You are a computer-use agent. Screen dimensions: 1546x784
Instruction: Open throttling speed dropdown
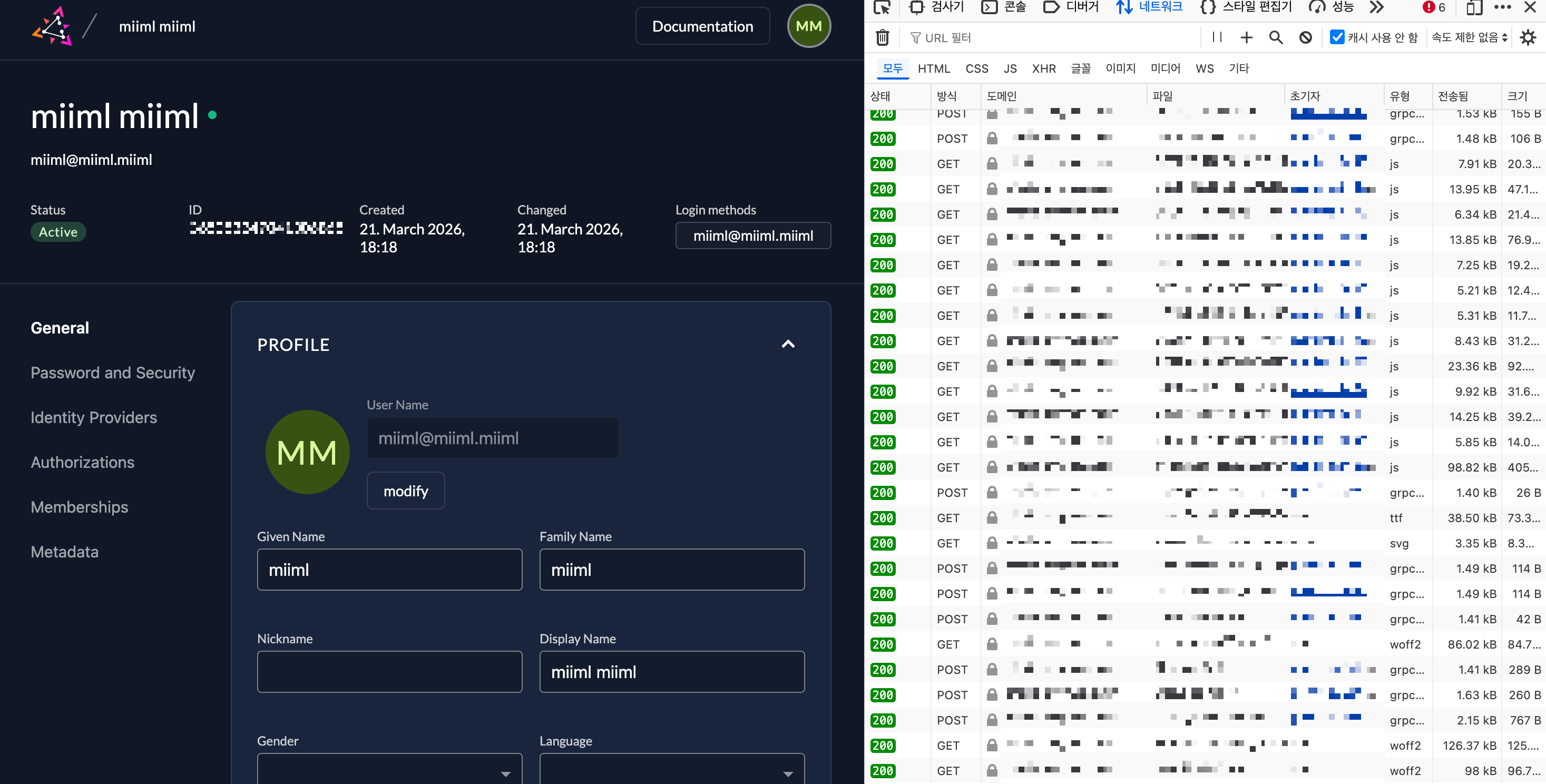click(1469, 37)
